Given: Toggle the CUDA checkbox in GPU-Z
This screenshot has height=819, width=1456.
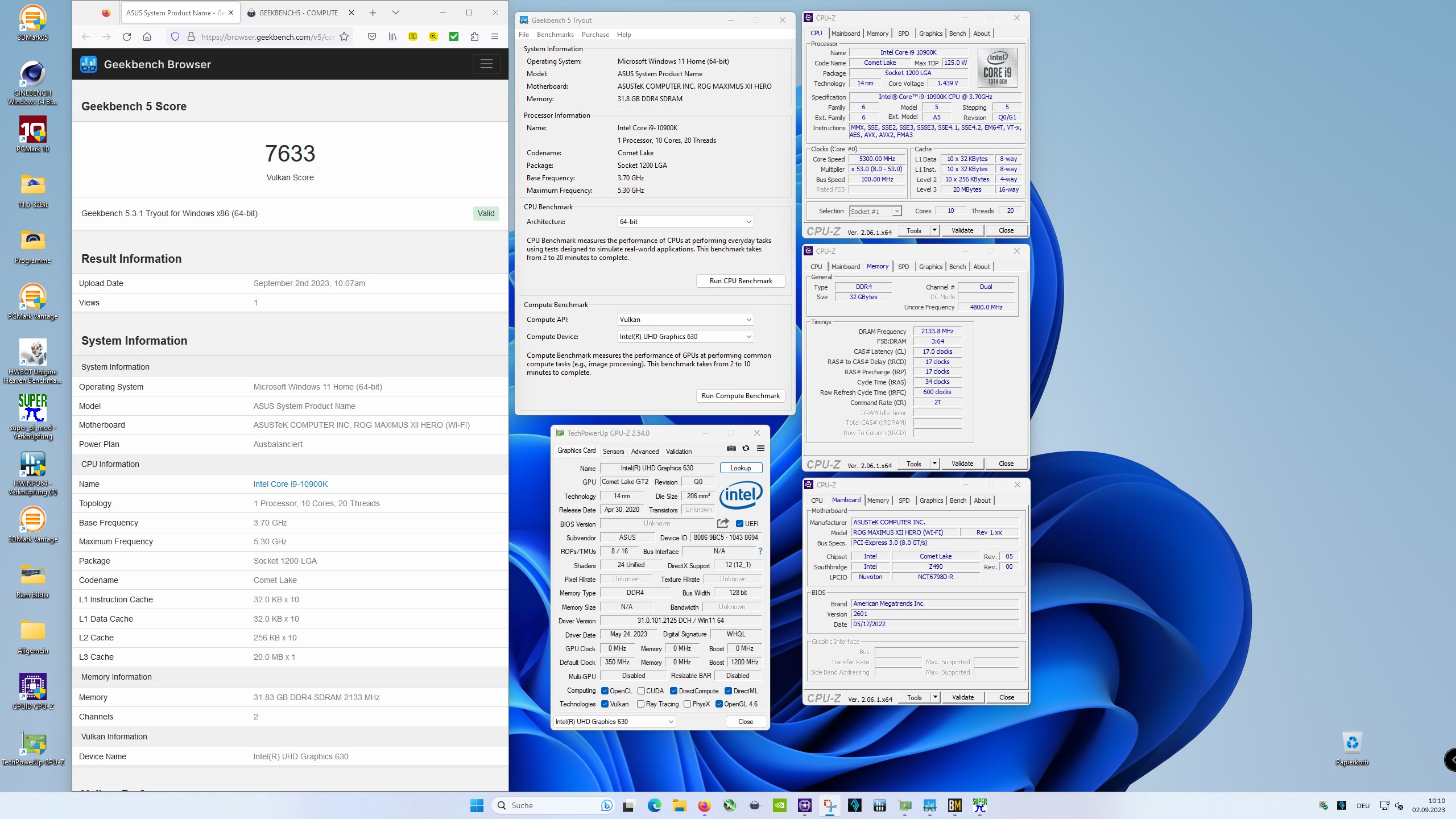Looking at the screenshot, I should (641, 691).
